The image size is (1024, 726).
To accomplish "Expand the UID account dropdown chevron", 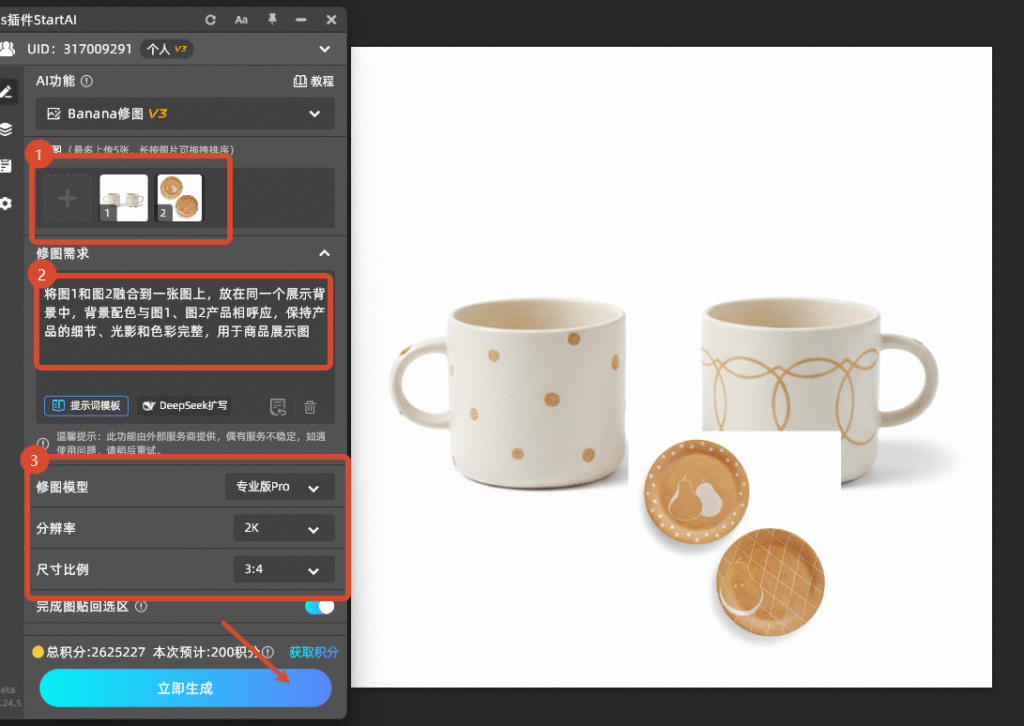I will coord(325,49).
